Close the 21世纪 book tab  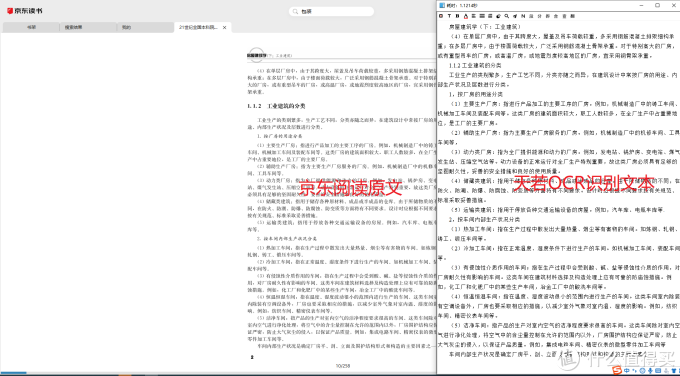coord(224,27)
